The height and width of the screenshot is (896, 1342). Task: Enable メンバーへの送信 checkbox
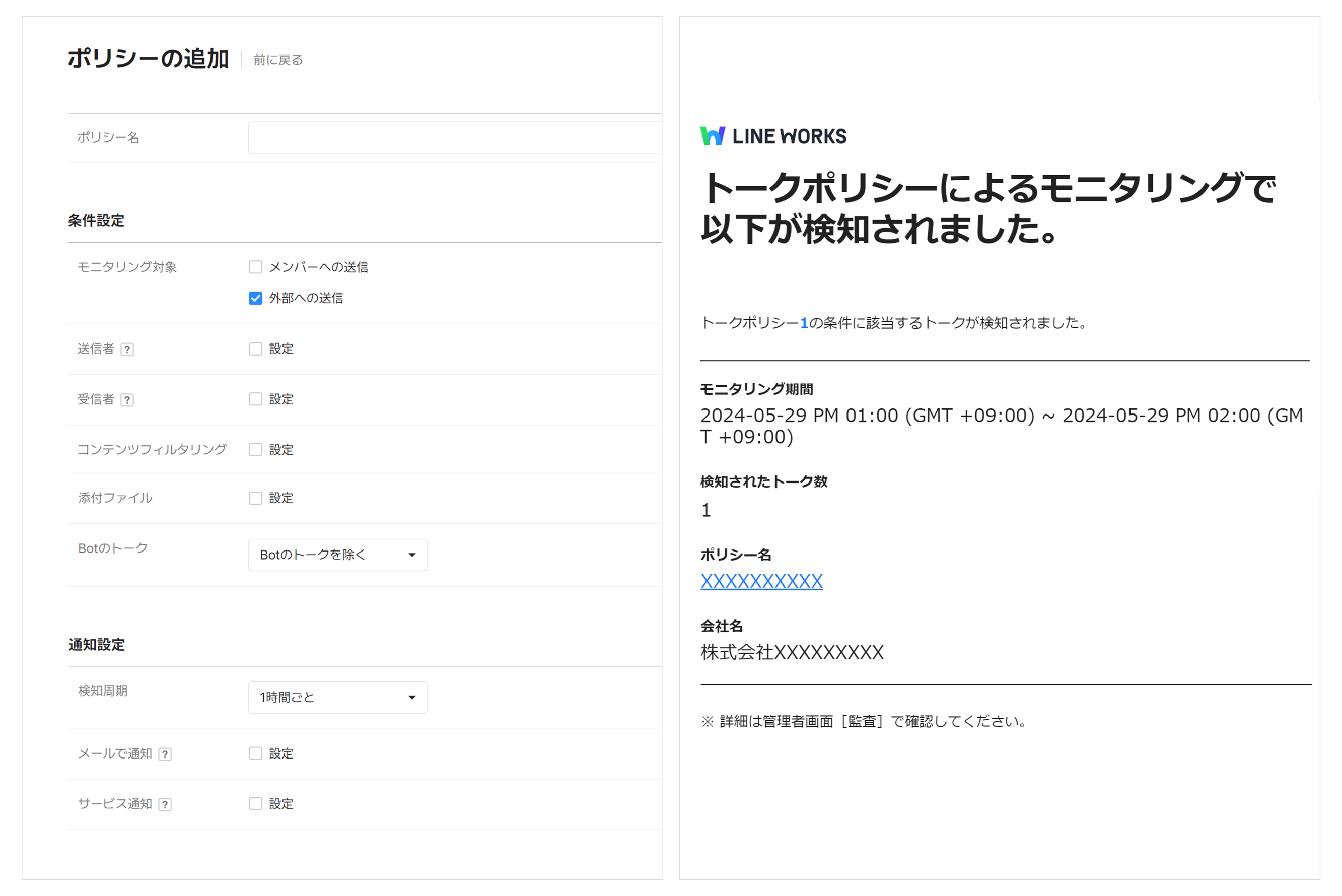(255, 267)
